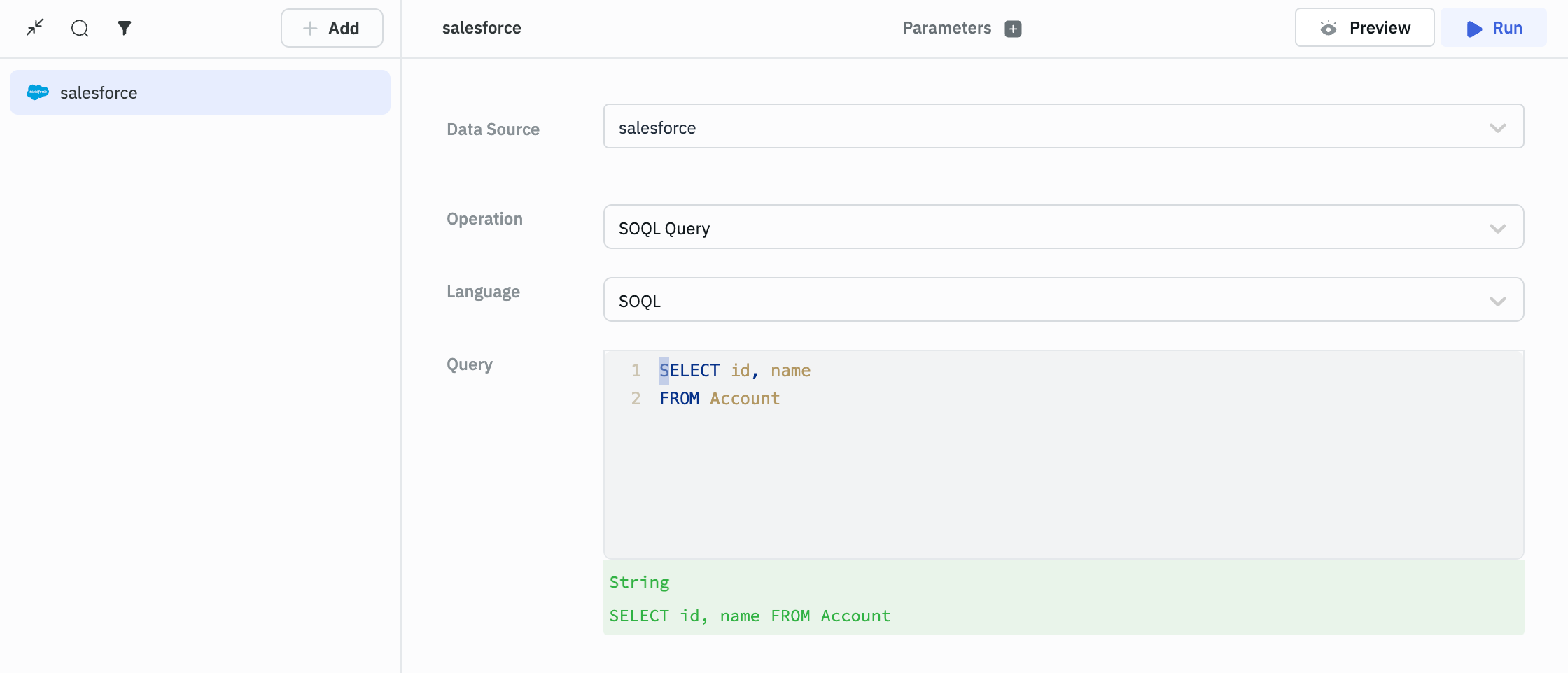Image resolution: width=1568 pixels, height=673 pixels.
Task: Click line number 1 in the editor gutter
Action: point(636,370)
